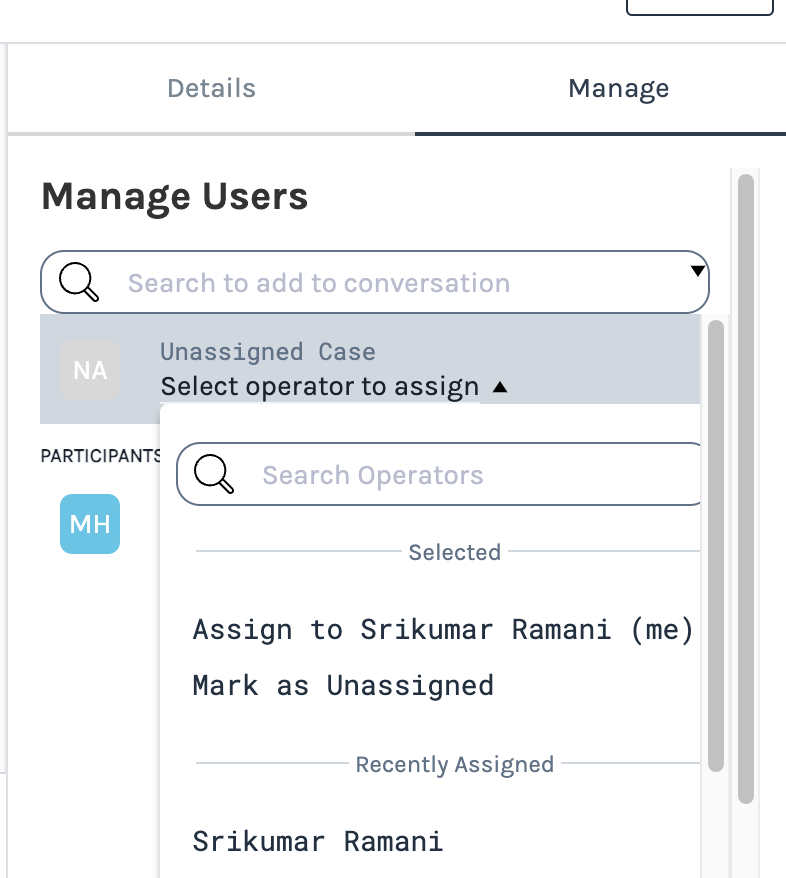Screen dimensions: 786x878
Task: Click the NA unassigned avatar
Action: [x=90, y=370]
